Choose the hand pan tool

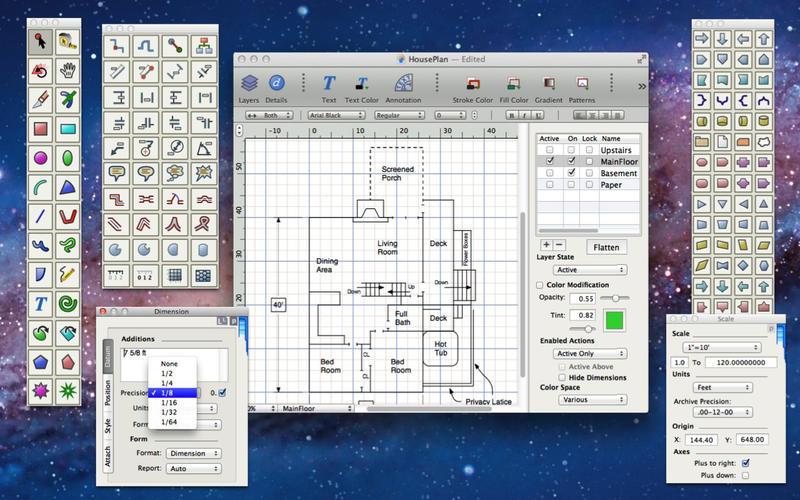coord(67,70)
